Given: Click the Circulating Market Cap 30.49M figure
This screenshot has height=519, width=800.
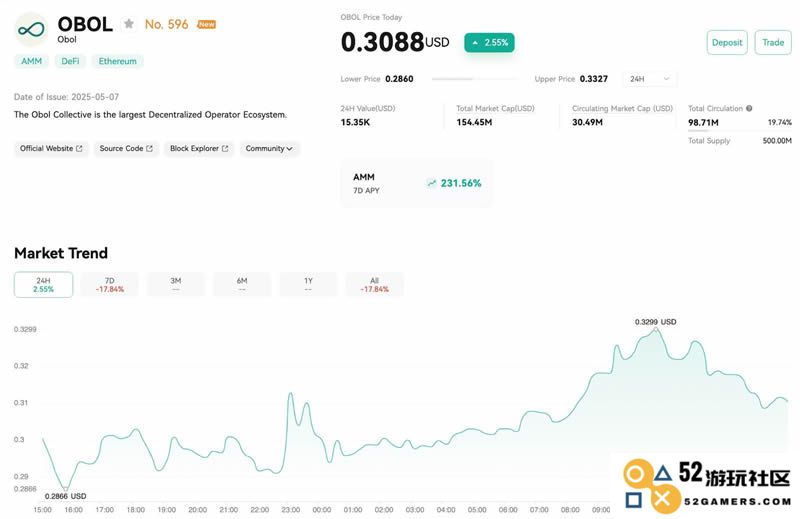Looking at the screenshot, I should 587,122.
